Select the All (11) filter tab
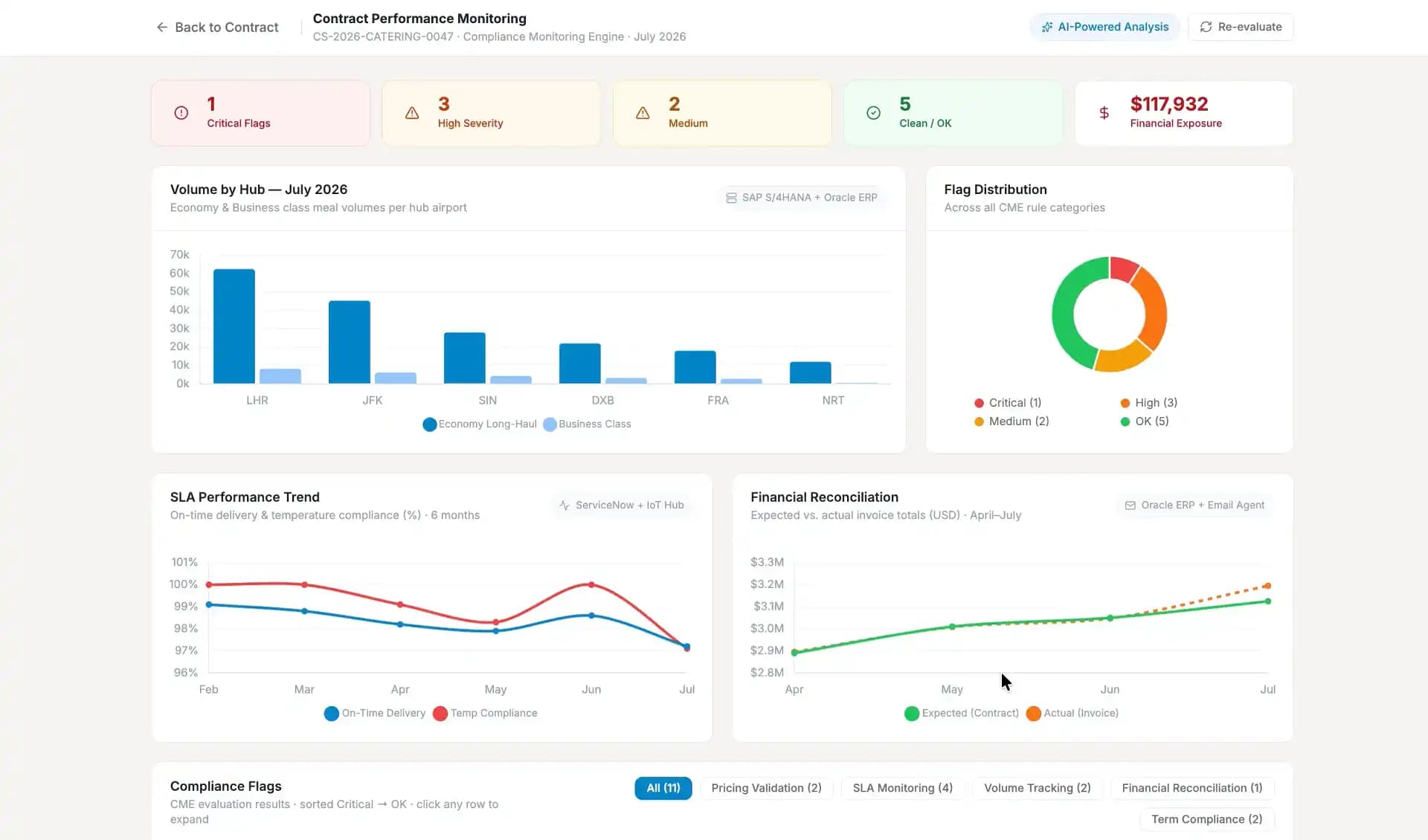The image size is (1428, 840). point(663,788)
